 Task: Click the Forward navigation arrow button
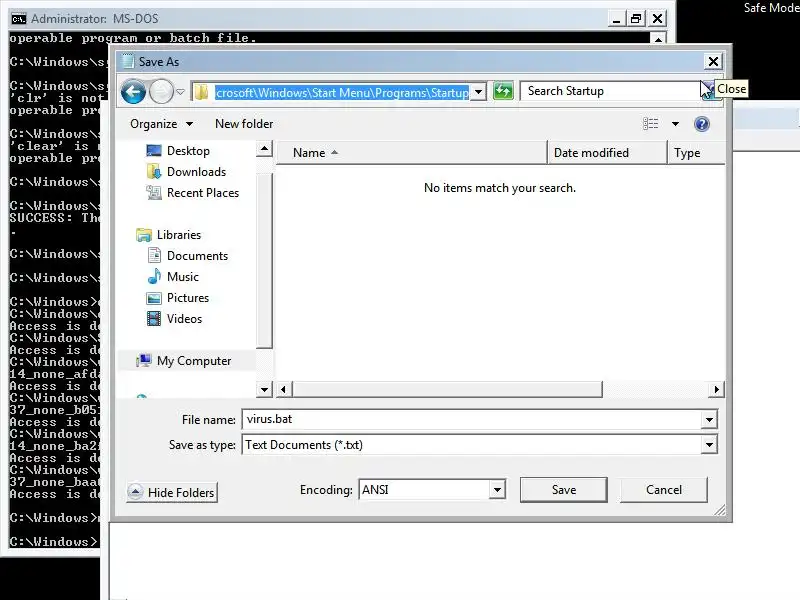pyautogui.click(x=161, y=92)
